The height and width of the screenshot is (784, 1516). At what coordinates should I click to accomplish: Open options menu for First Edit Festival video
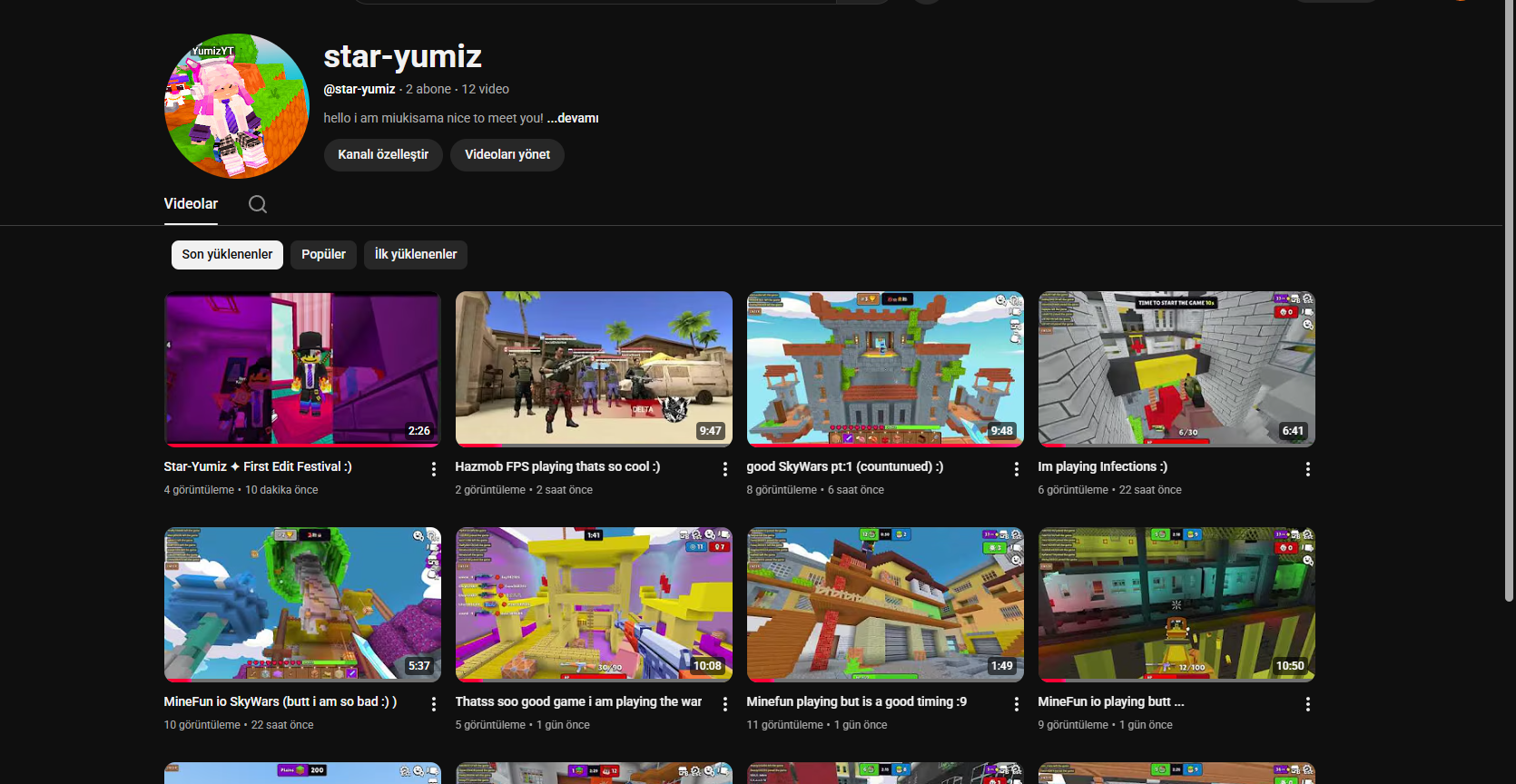pos(433,469)
